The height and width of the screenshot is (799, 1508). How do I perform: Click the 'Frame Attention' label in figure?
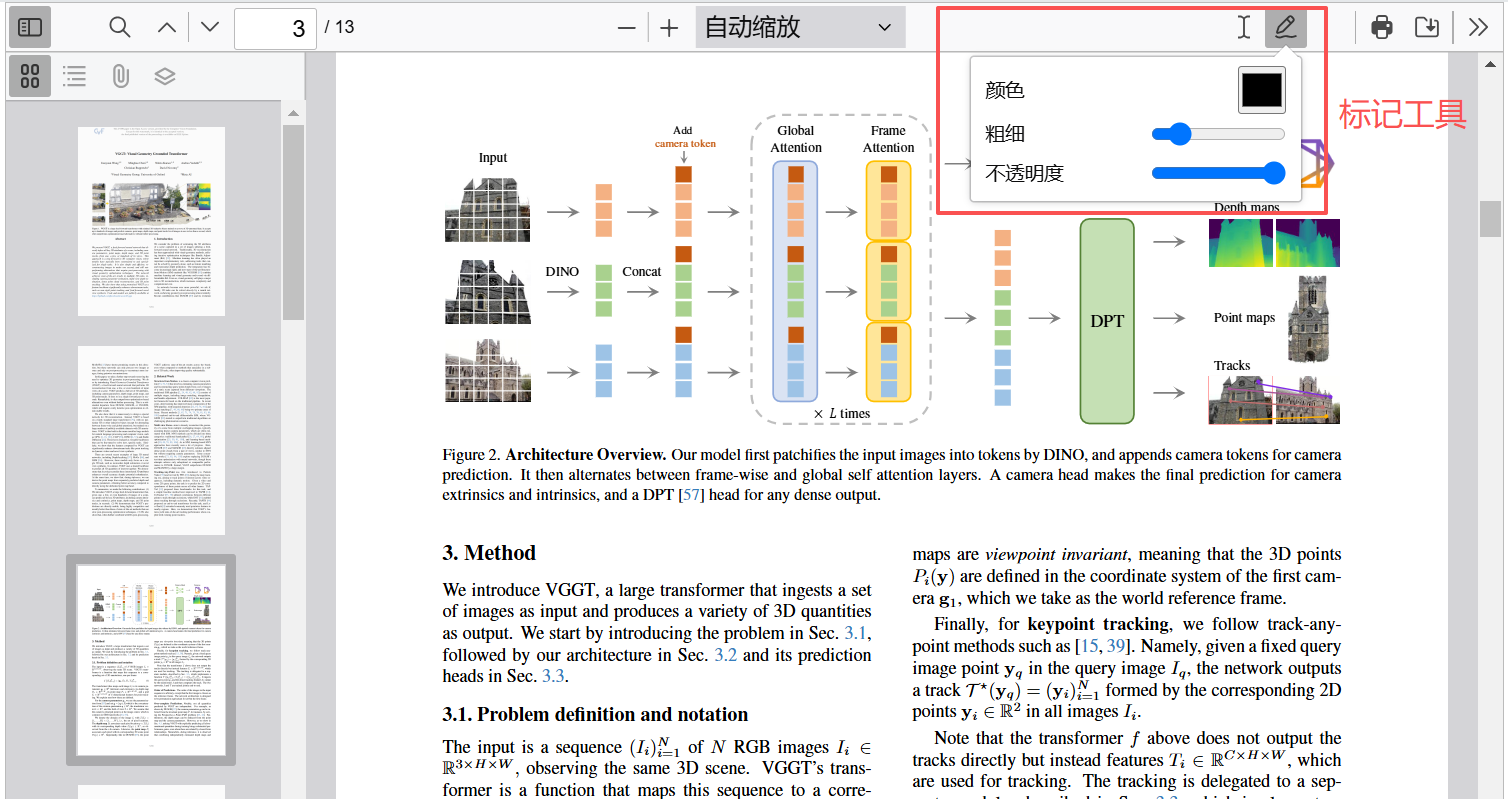pyautogui.click(x=888, y=139)
